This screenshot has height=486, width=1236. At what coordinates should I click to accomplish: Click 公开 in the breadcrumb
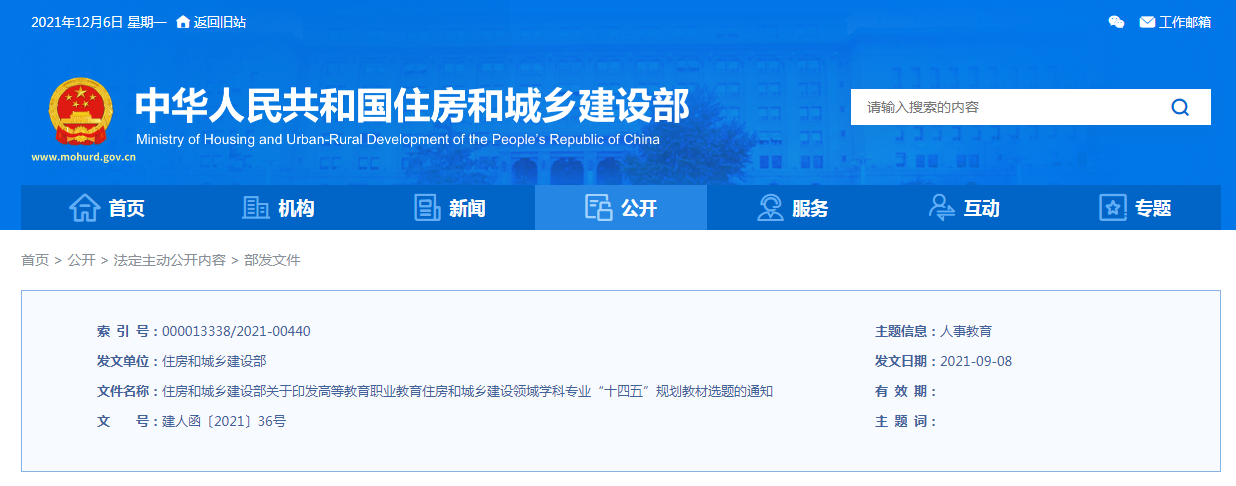pos(81,260)
